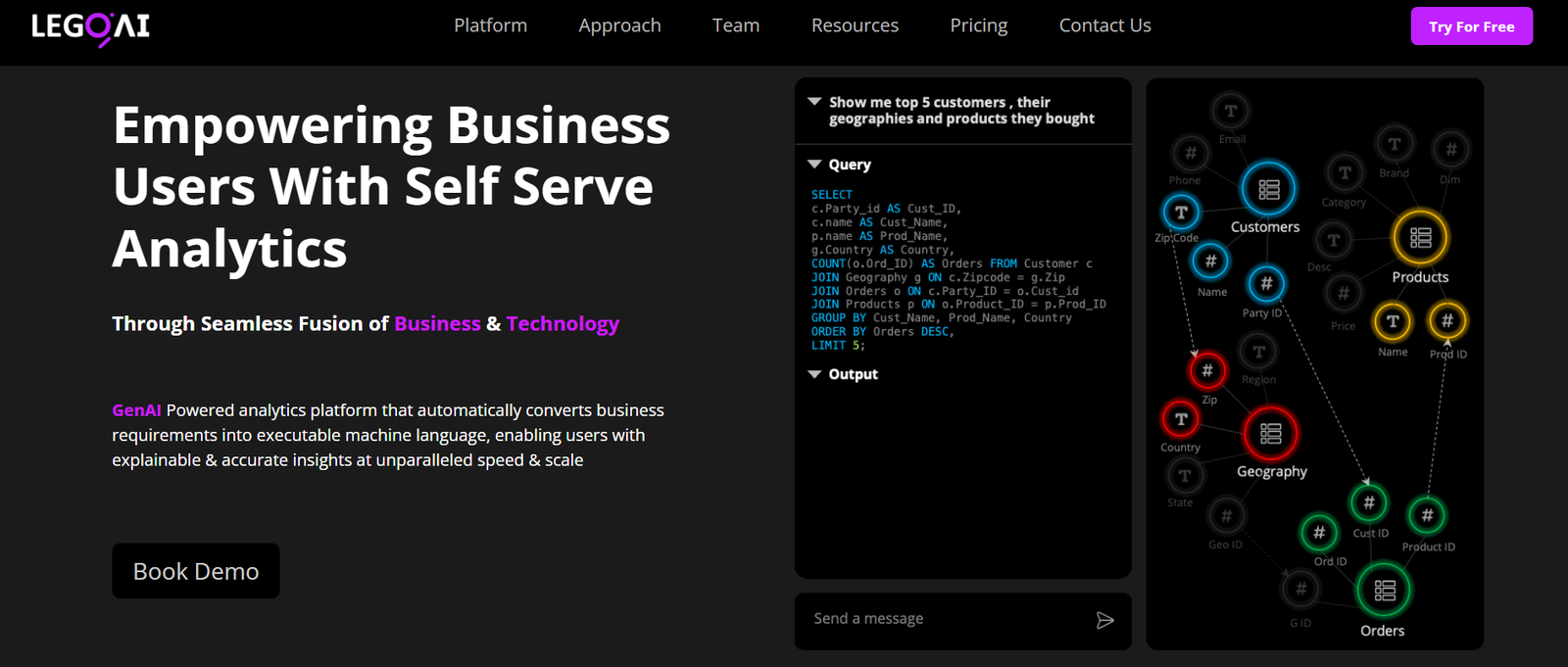Click the LEGOAI logo
Screen dimensions: 1568x667
[90, 26]
